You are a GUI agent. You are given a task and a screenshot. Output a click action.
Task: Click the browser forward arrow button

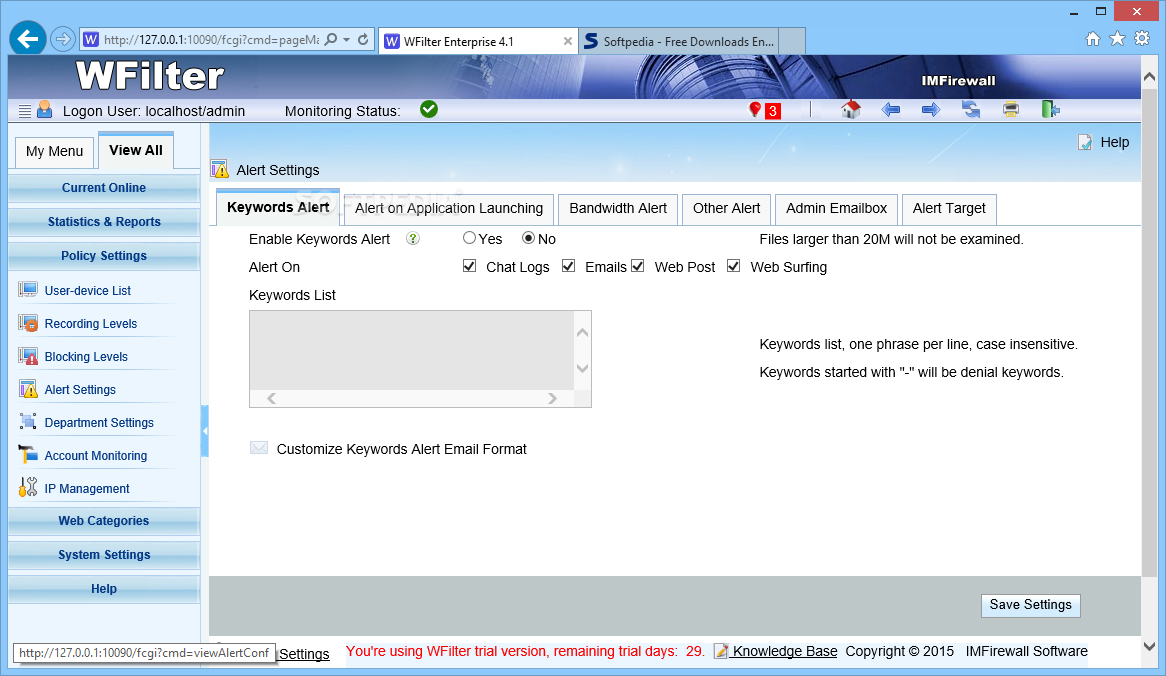coord(63,39)
